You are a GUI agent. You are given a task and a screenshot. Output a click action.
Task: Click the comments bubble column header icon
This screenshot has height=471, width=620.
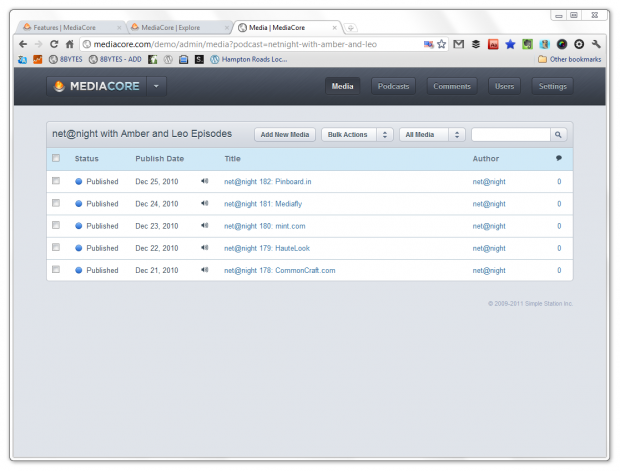(559, 158)
